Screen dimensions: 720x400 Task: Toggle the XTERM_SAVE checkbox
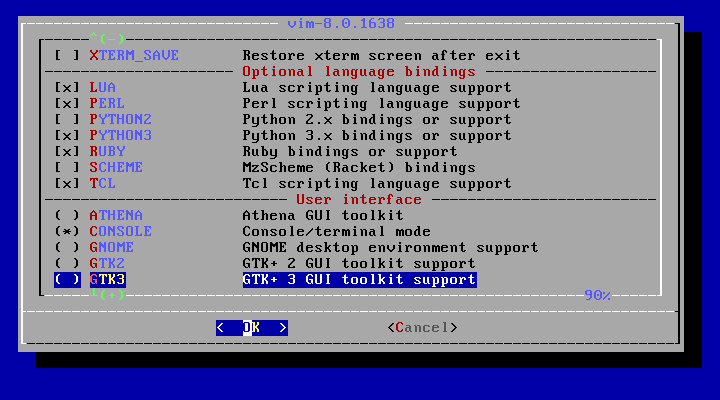point(67,56)
